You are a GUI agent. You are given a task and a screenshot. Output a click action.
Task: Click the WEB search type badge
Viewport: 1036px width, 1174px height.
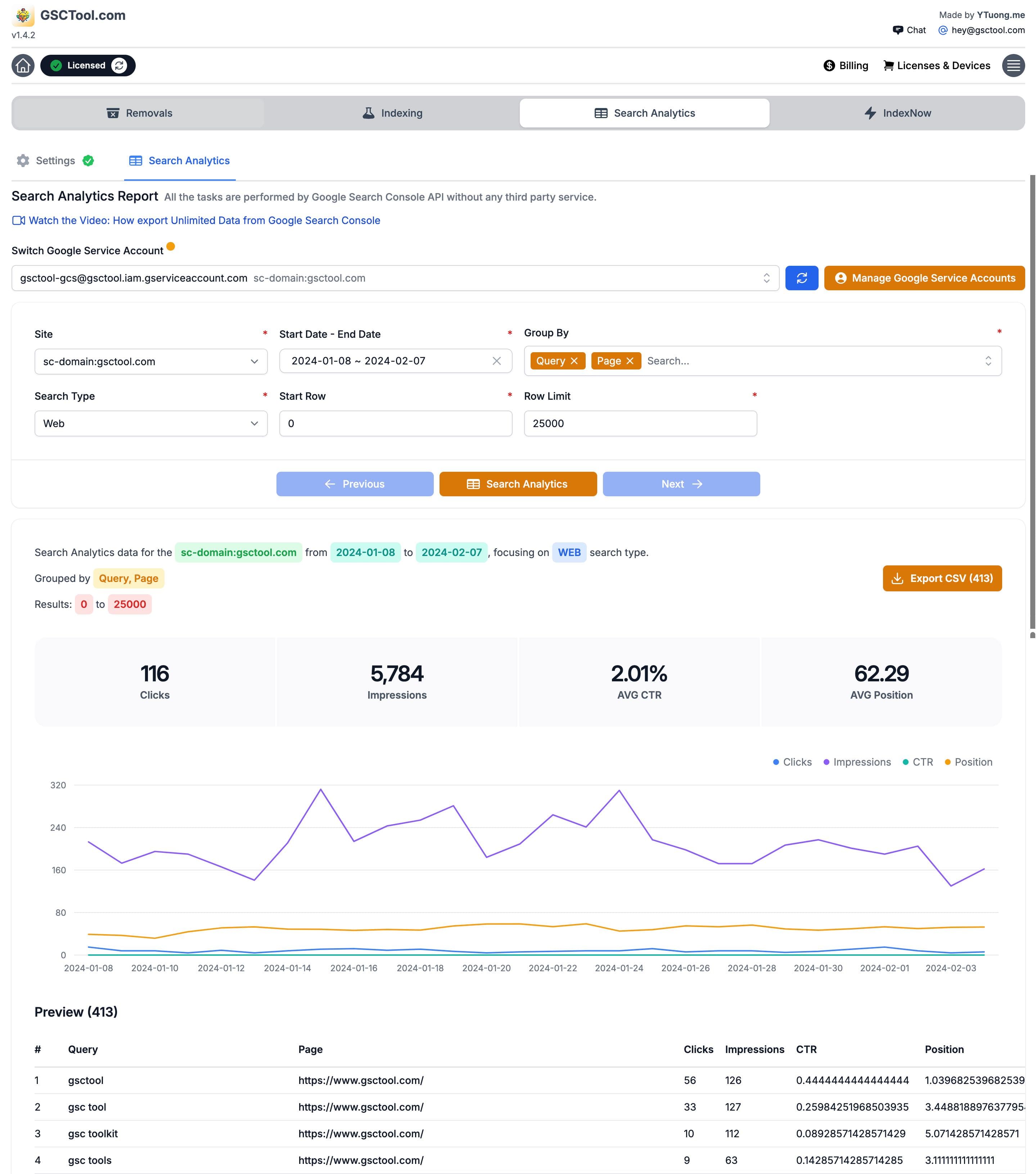pyautogui.click(x=569, y=552)
